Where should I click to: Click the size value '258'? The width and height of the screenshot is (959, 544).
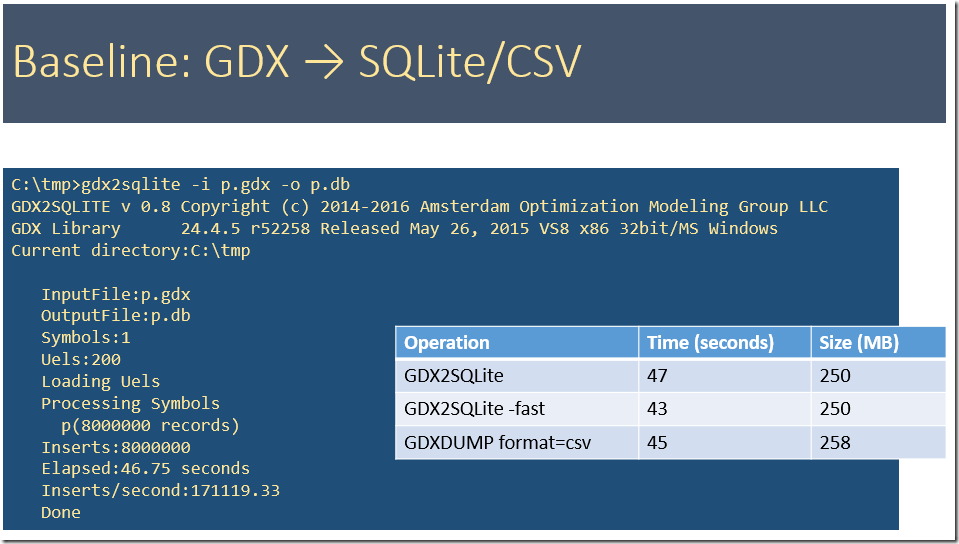click(x=835, y=442)
